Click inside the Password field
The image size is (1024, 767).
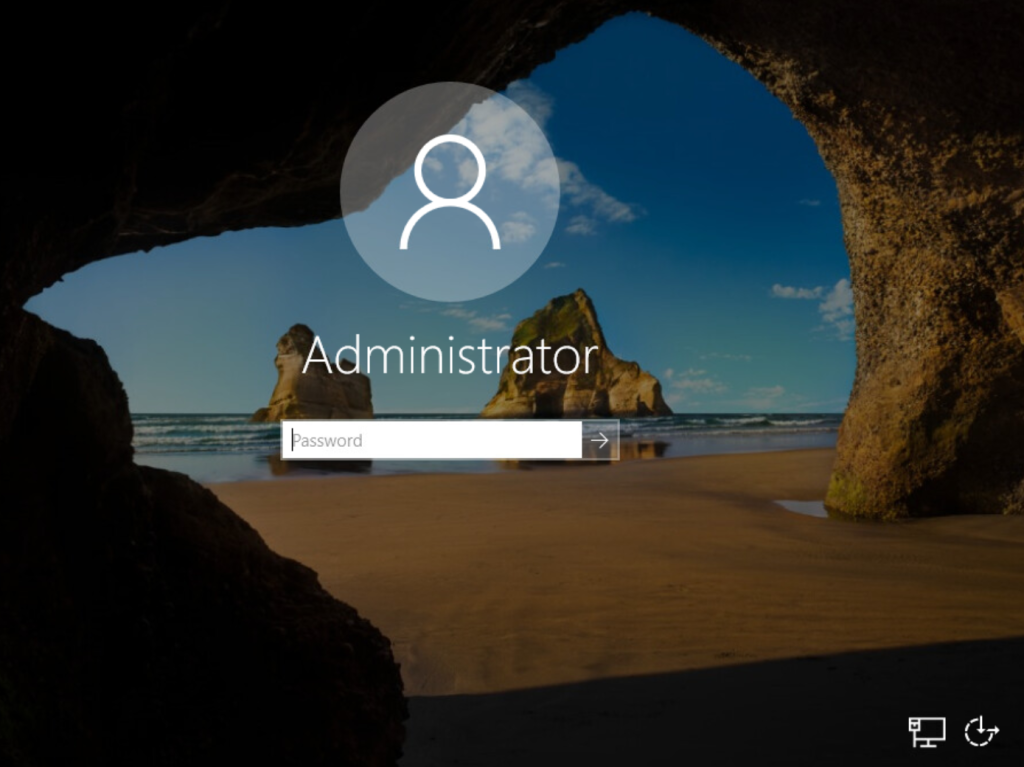click(431, 440)
